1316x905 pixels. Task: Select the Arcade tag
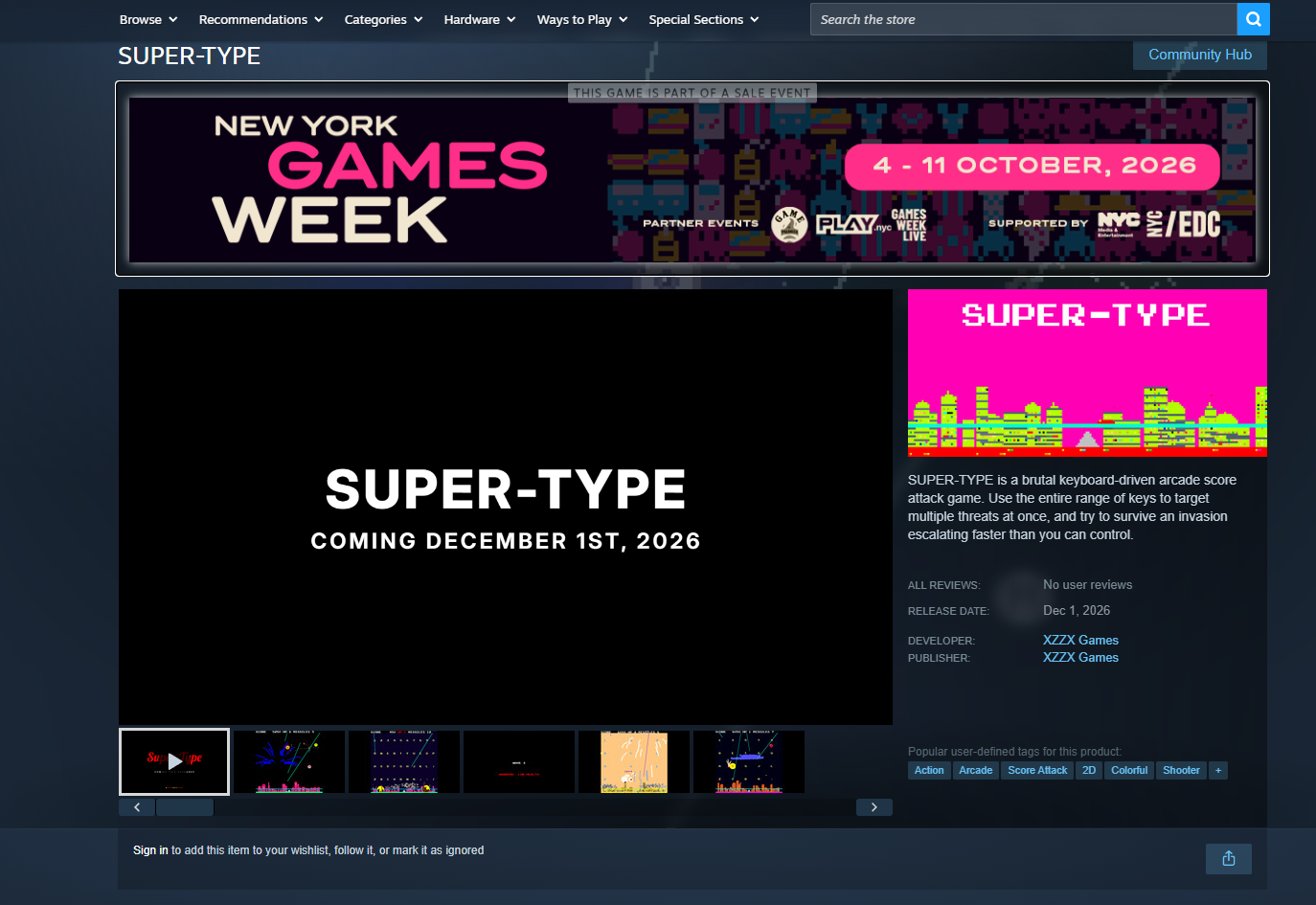point(976,770)
